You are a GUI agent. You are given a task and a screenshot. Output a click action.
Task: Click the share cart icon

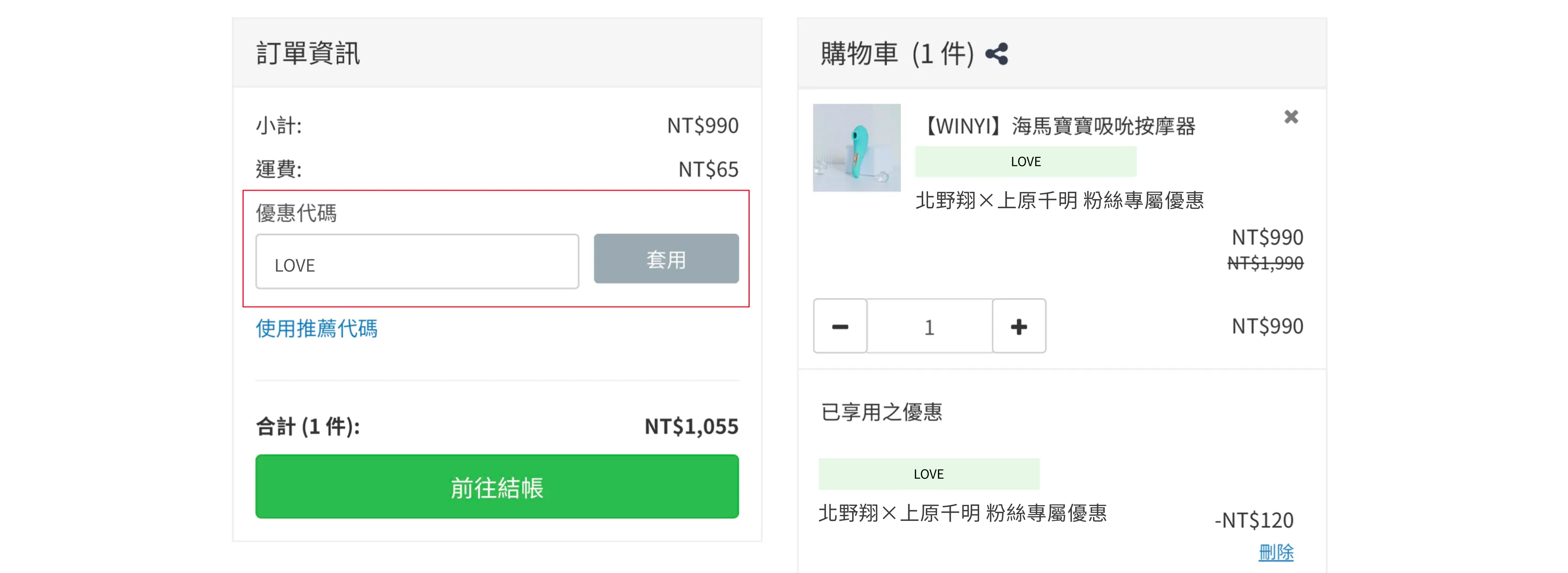pos(996,54)
